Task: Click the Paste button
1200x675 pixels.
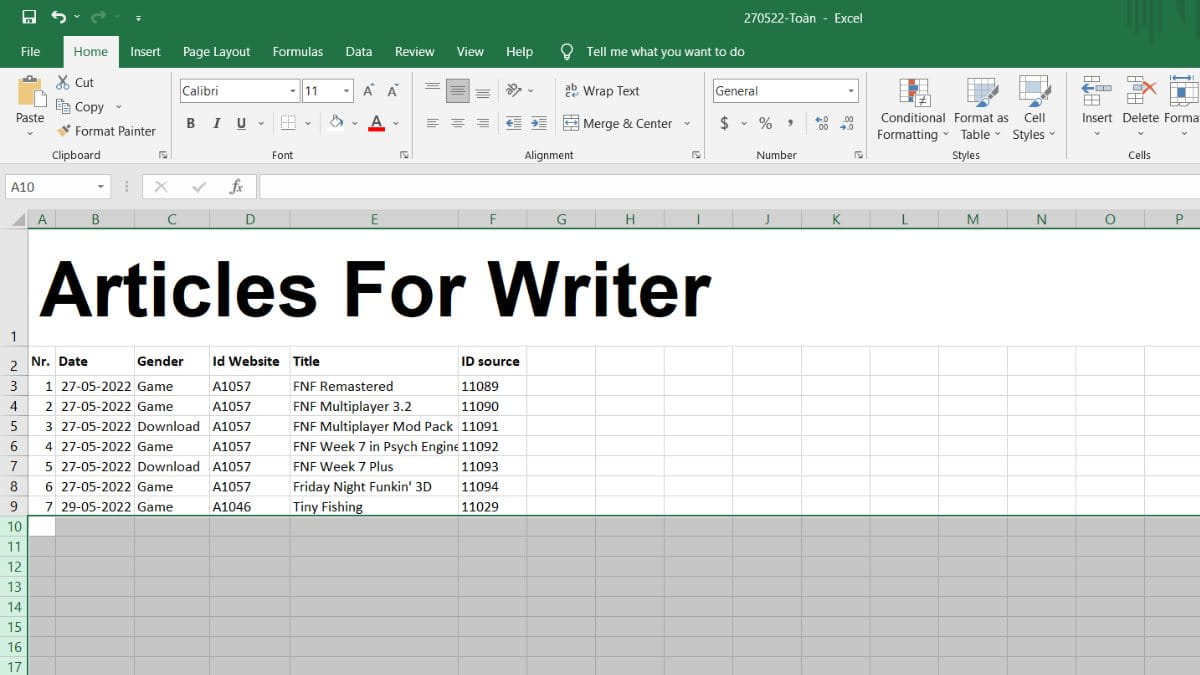Action: tap(30, 102)
